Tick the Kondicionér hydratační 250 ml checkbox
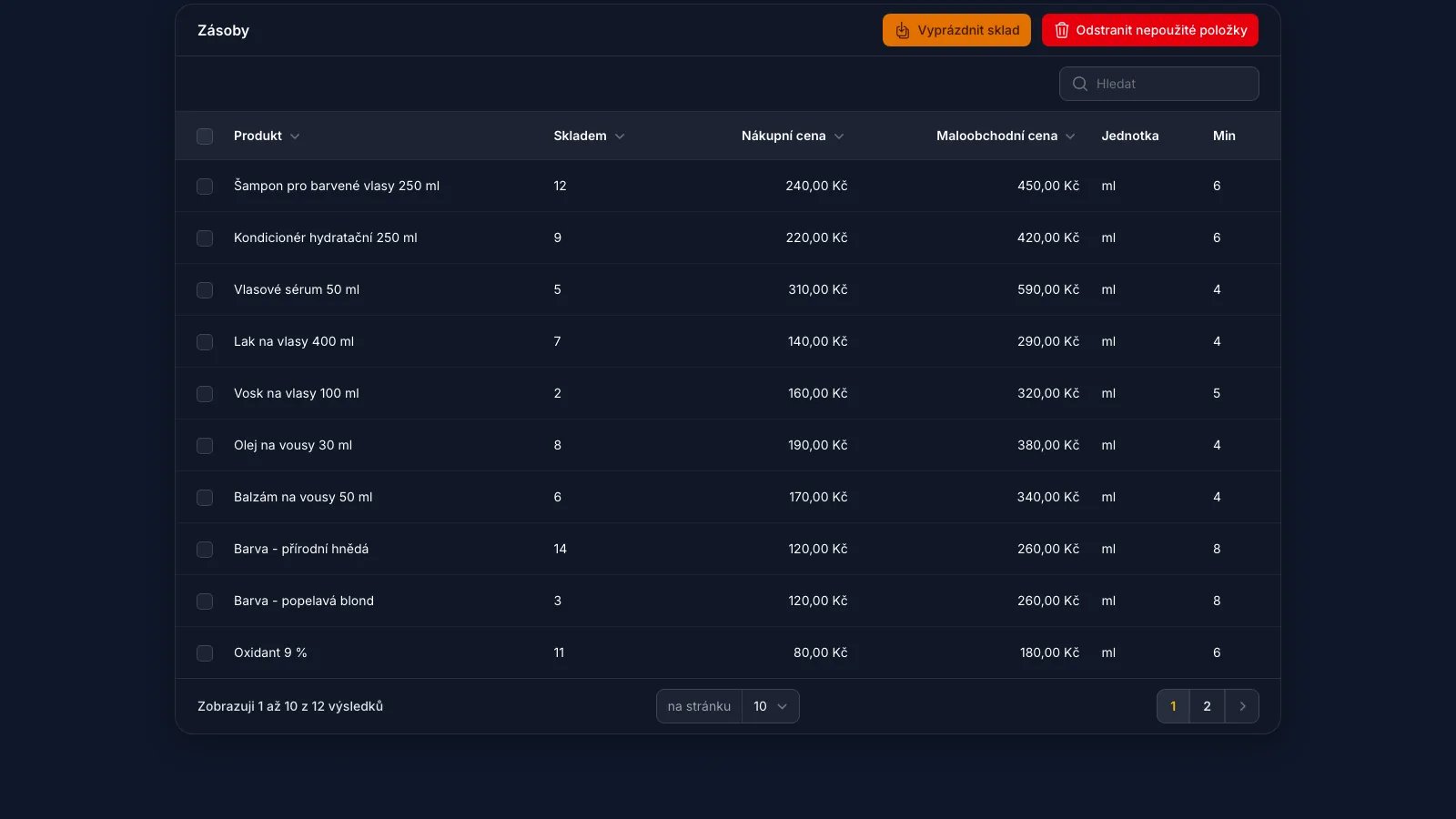Viewport: 1456px width, 819px height. pyautogui.click(x=205, y=238)
